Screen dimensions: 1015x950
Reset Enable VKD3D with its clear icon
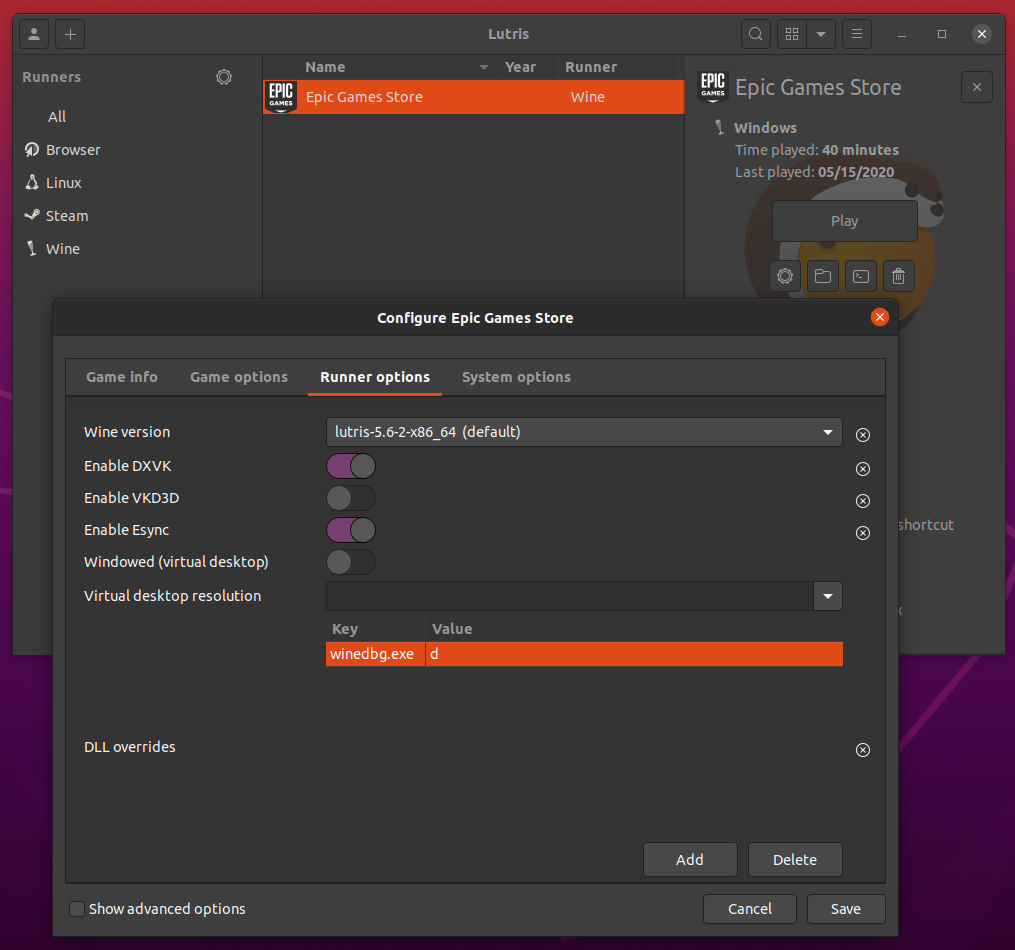(863, 501)
